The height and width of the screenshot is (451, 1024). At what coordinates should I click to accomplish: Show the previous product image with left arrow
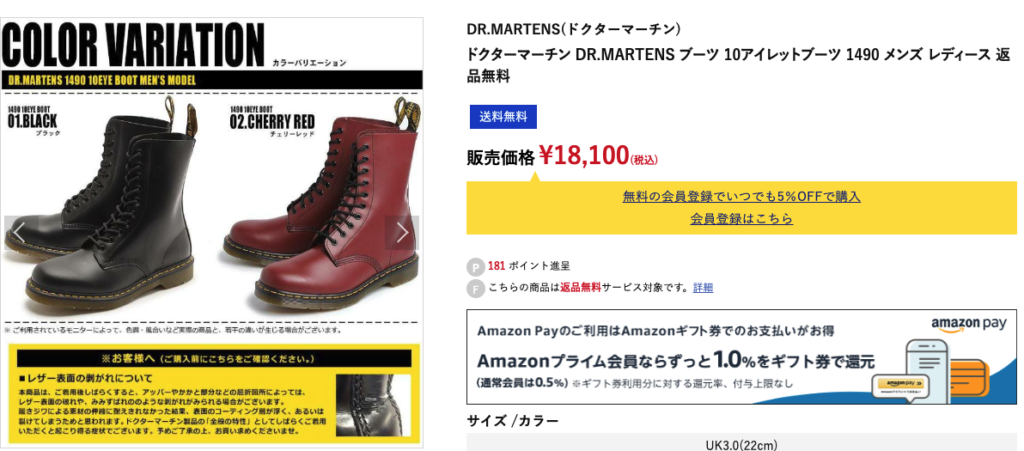coord(20,232)
